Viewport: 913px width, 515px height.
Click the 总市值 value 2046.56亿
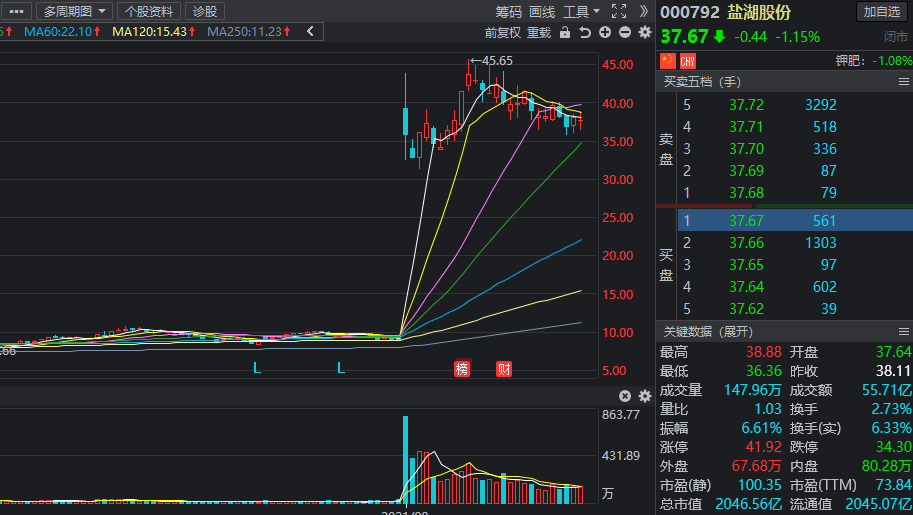pyautogui.click(x=748, y=504)
